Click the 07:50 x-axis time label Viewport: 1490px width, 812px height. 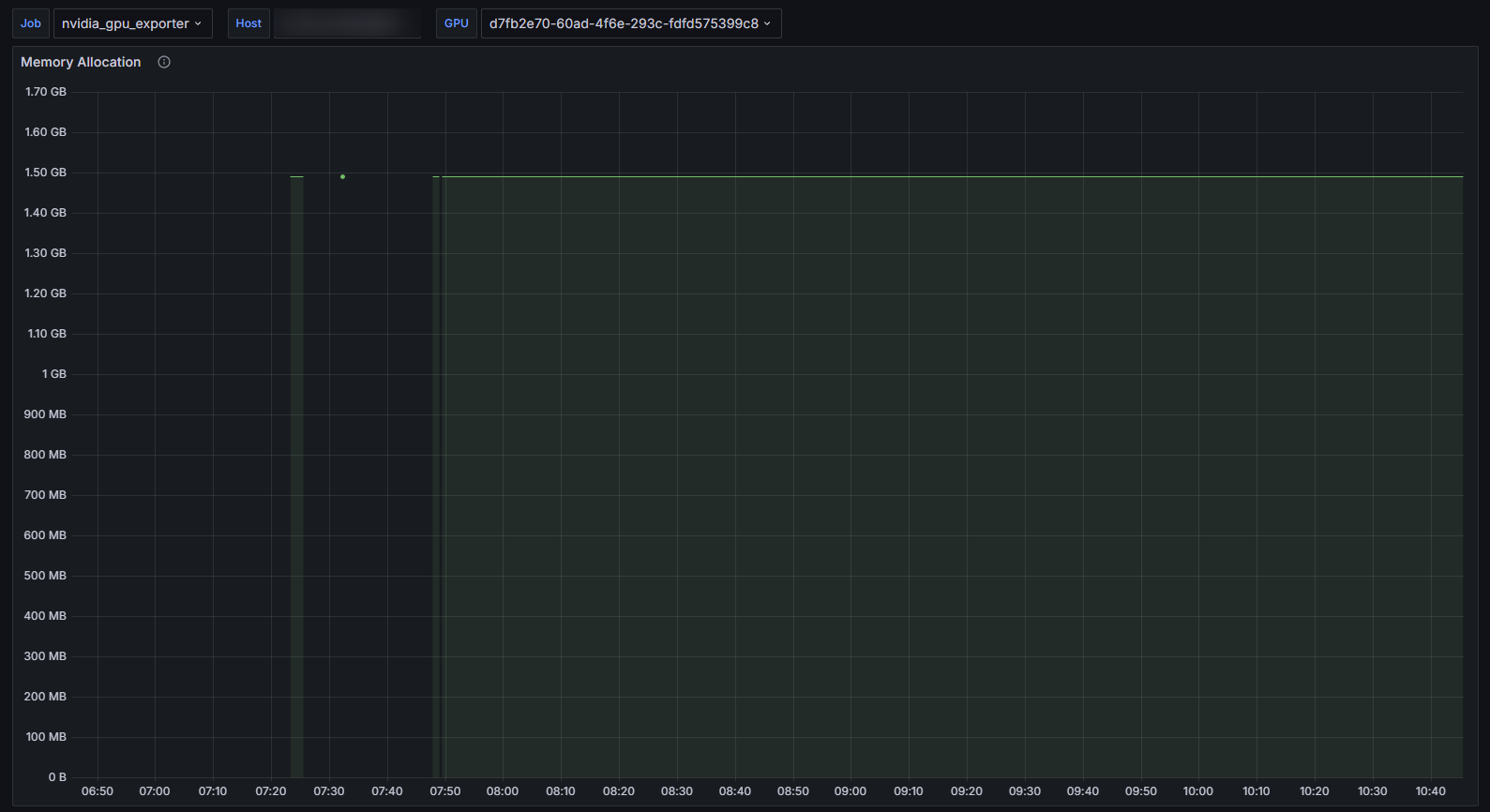[x=445, y=791]
